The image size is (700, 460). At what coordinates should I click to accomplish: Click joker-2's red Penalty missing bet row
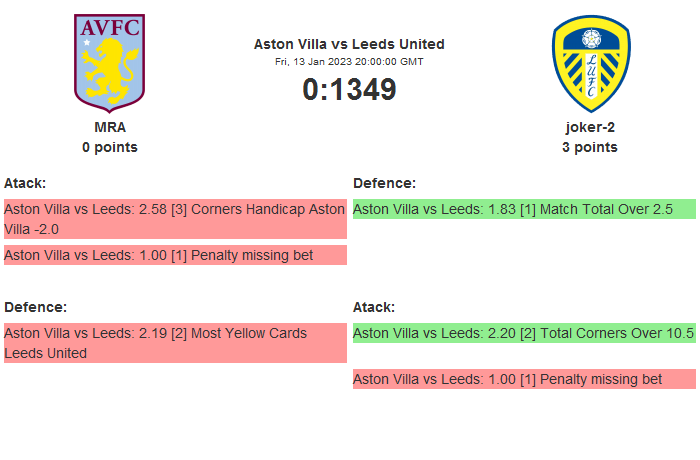point(523,379)
